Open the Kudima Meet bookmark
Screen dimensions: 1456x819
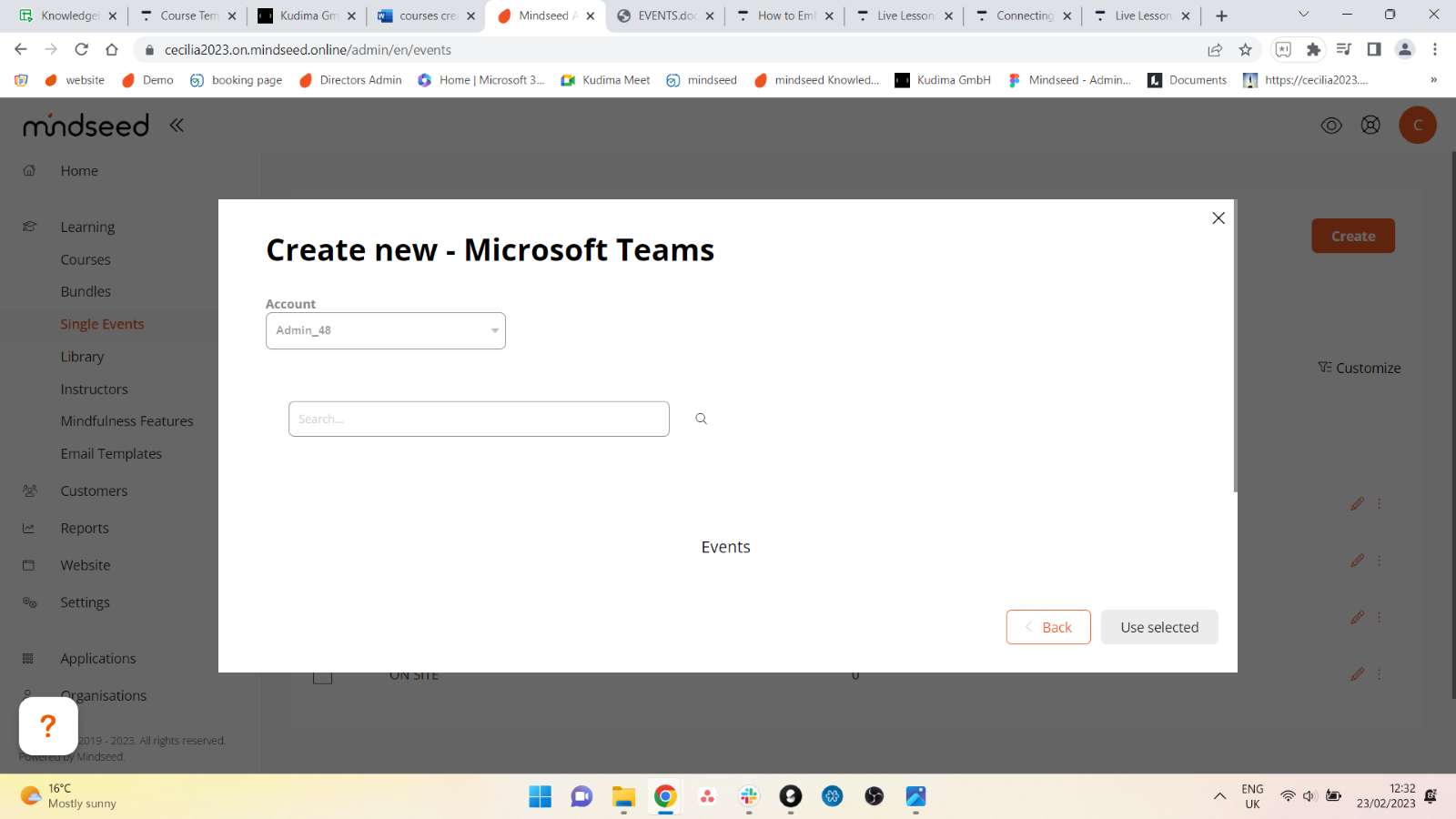point(605,80)
